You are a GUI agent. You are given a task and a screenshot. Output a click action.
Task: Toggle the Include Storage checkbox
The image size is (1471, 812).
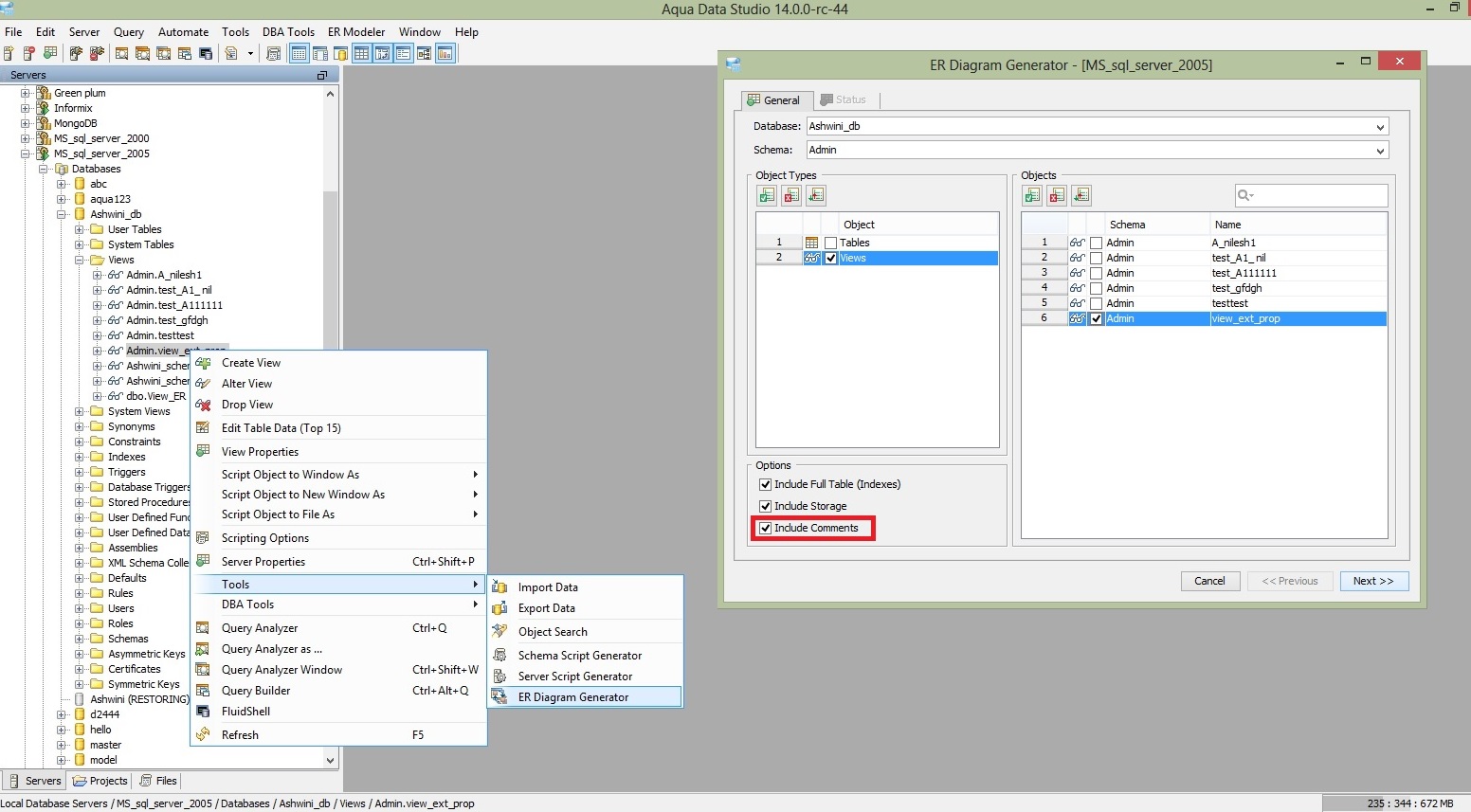point(766,506)
